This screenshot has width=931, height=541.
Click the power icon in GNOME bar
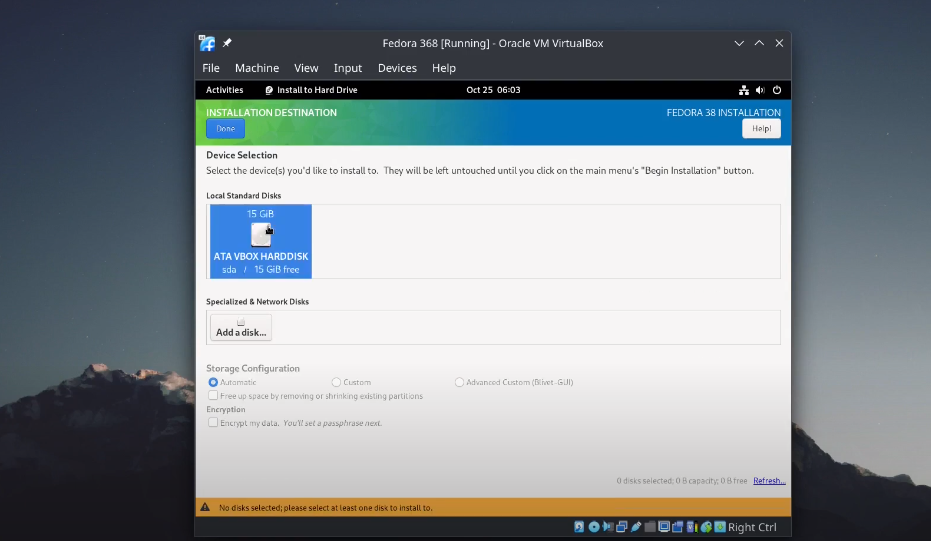pos(777,90)
